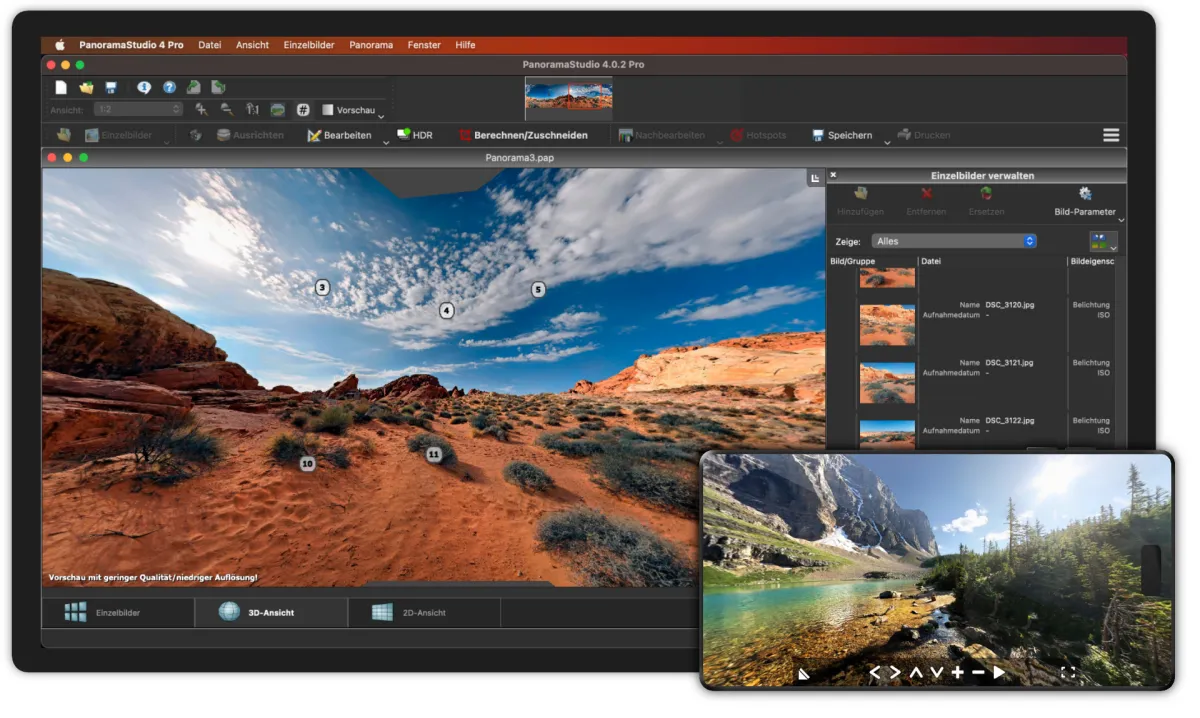Click the blue help question mark icon
The width and height of the screenshot is (1200, 718).
pos(169,88)
